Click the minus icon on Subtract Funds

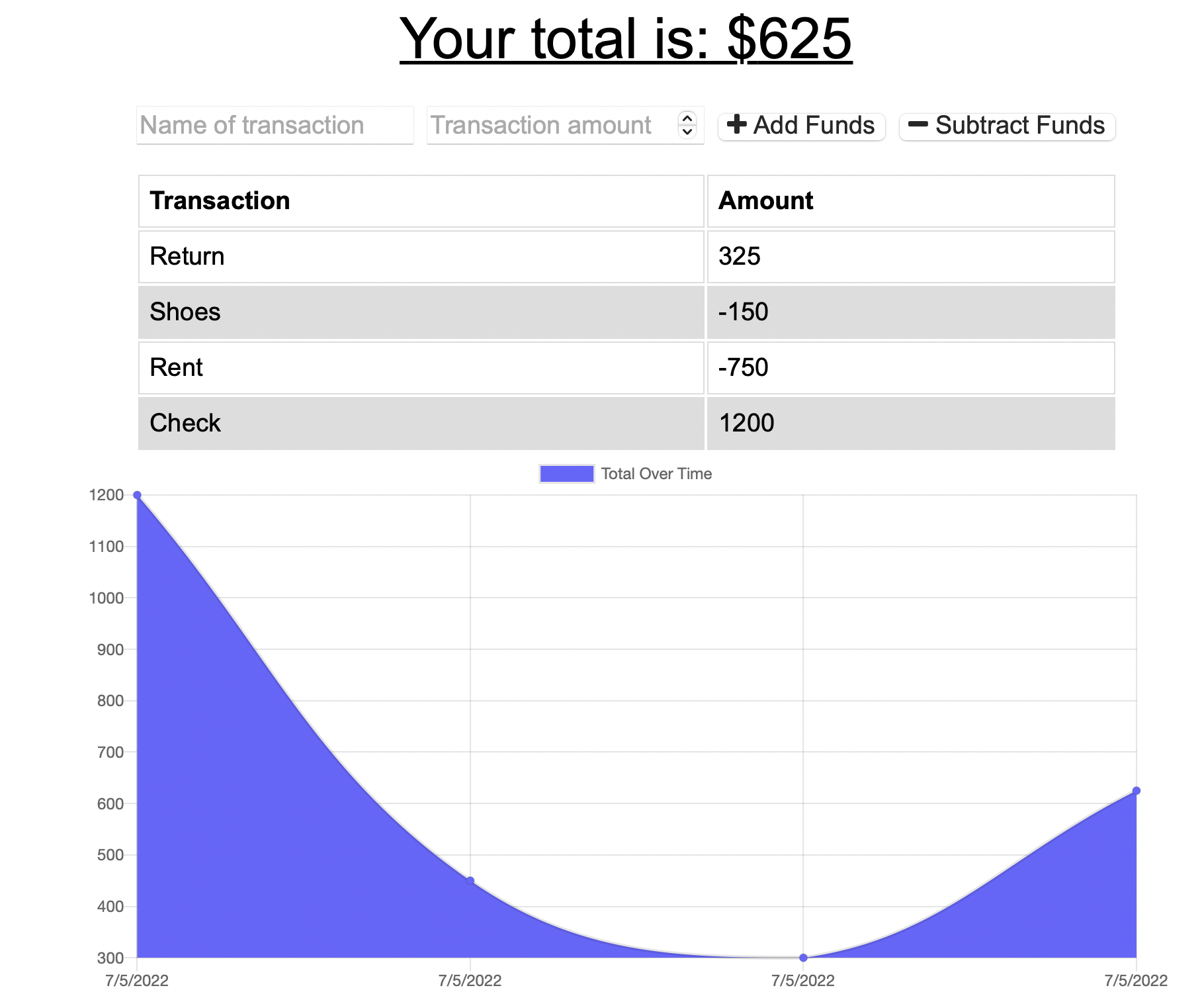[920, 125]
